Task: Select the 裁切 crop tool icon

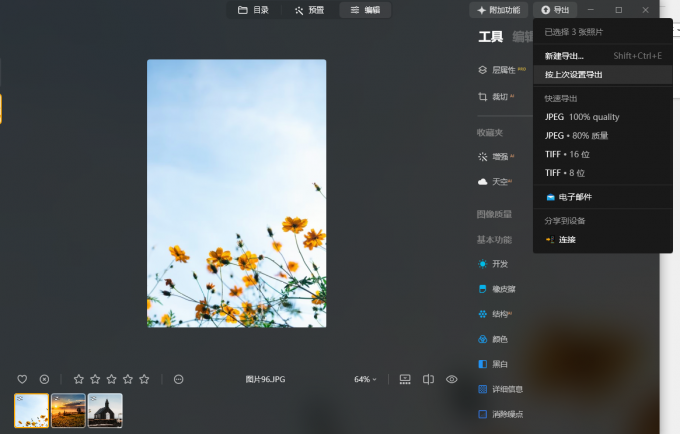Action: click(483, 97)
